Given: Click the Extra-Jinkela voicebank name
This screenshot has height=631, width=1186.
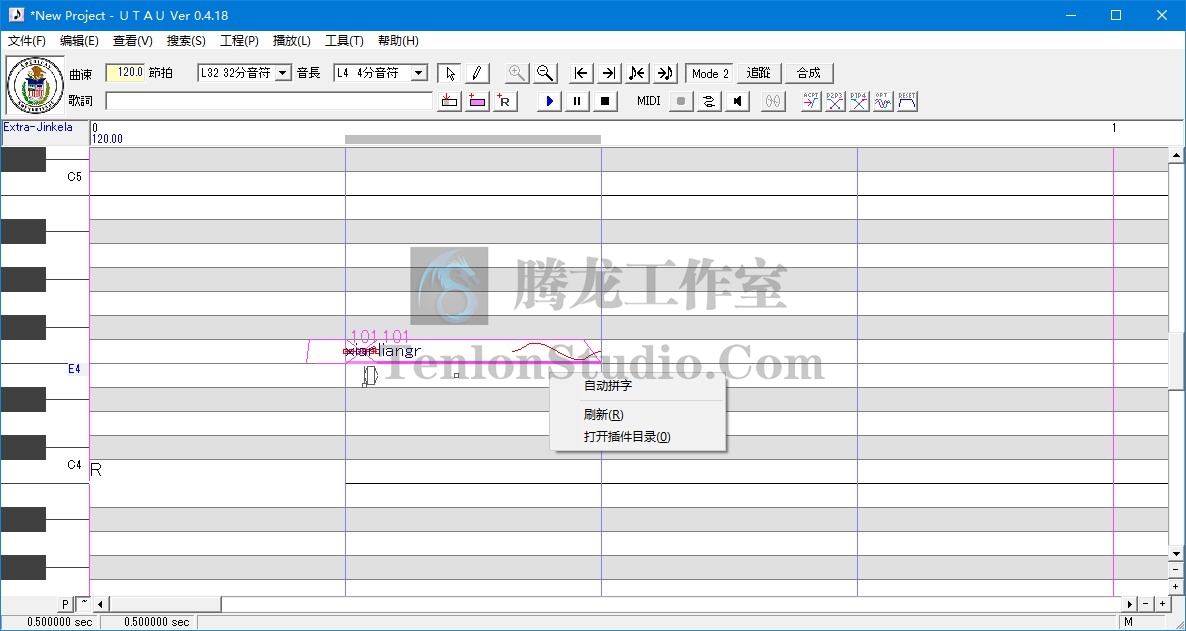Looking at the screenshot, I should click(38, 127).
